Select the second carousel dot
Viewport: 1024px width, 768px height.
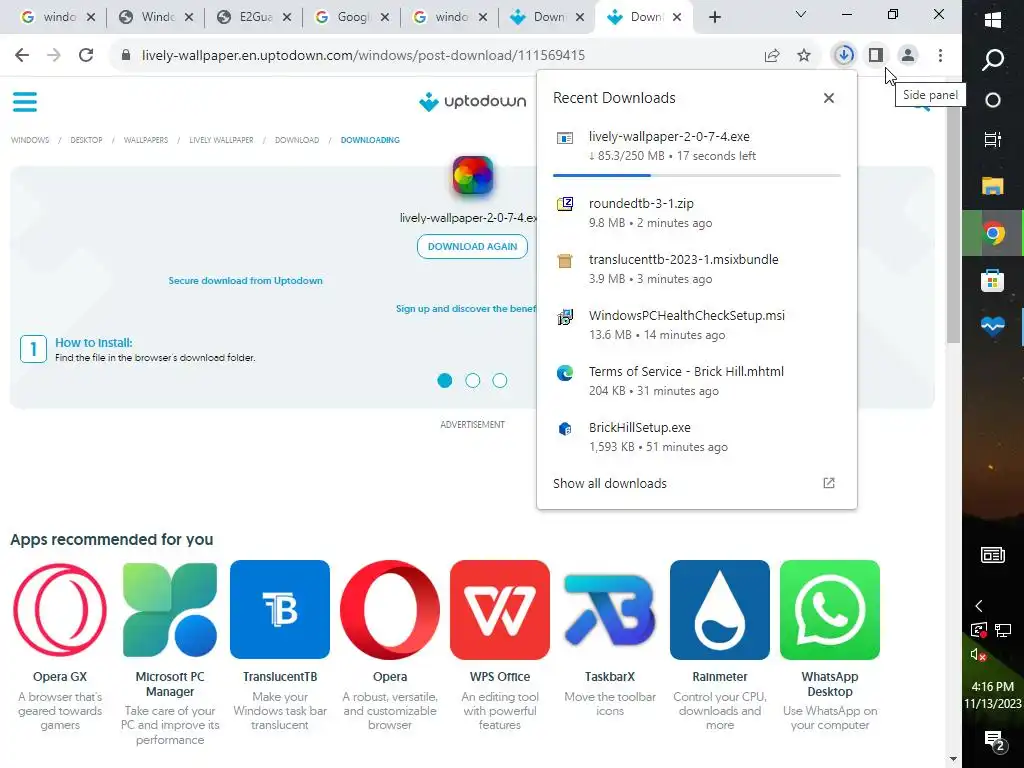coord(473,381)
